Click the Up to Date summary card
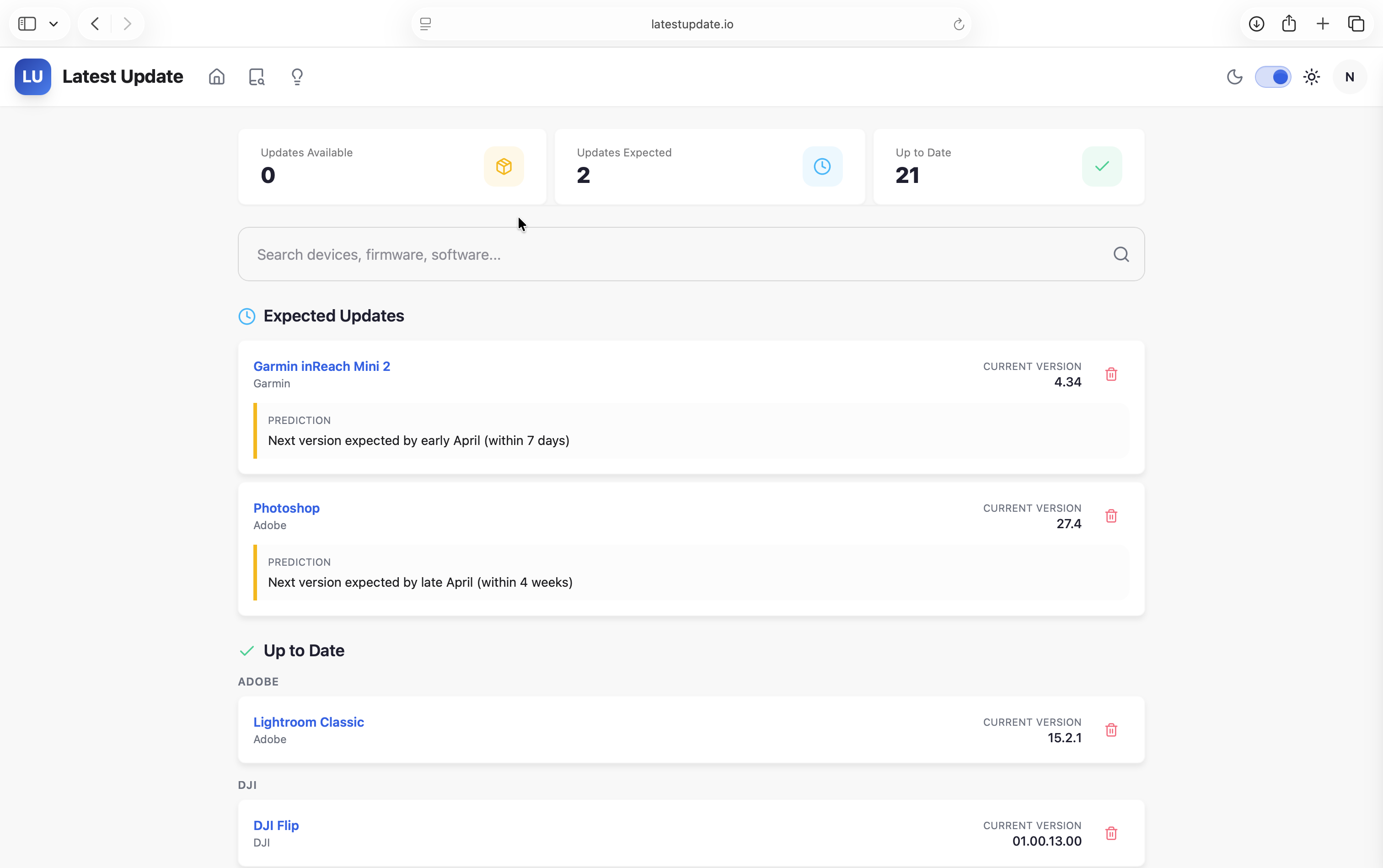Image resolution: width=1383 pixels, height=868 pixels. click(1009, 166)
